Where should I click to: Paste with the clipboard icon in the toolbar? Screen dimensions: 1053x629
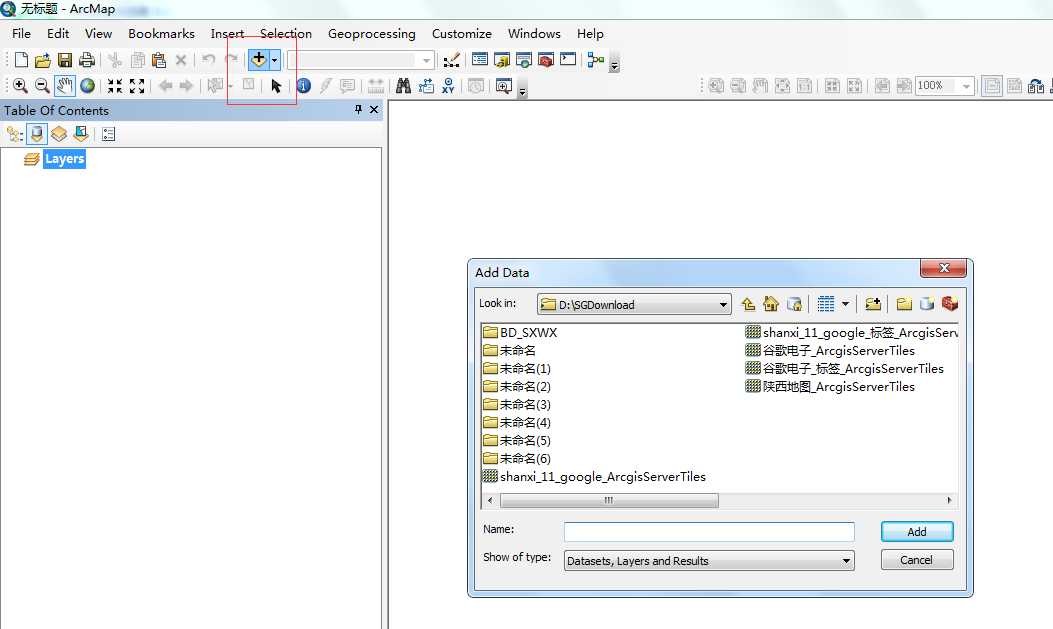[158, 60]
